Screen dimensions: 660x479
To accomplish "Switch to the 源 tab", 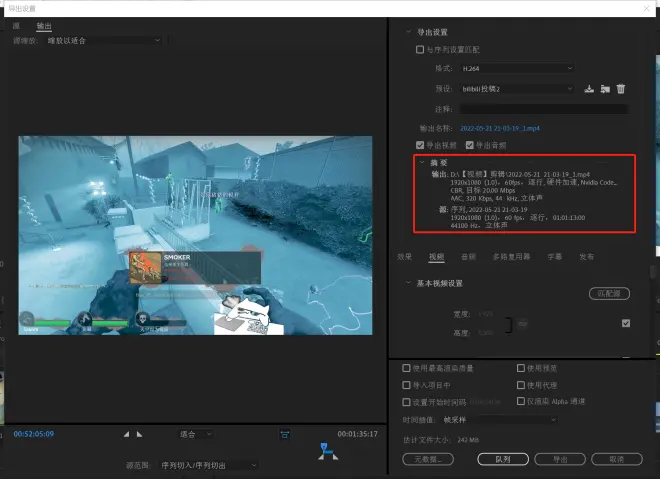I will pos(16,26).
